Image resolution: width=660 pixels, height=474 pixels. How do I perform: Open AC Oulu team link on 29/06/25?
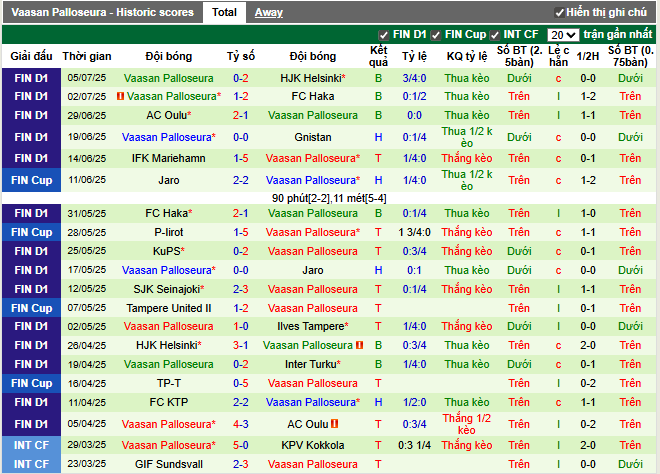tap(166, 115)
